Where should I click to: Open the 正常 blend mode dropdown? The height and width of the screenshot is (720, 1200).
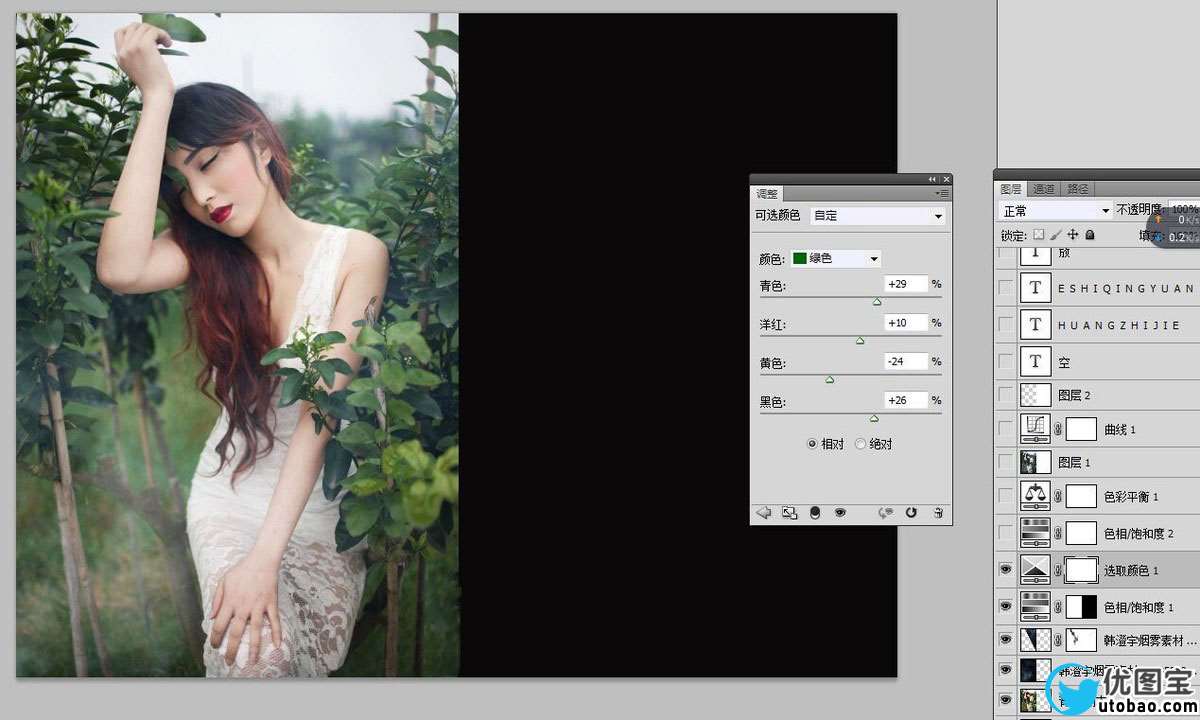coord(1055,211)
